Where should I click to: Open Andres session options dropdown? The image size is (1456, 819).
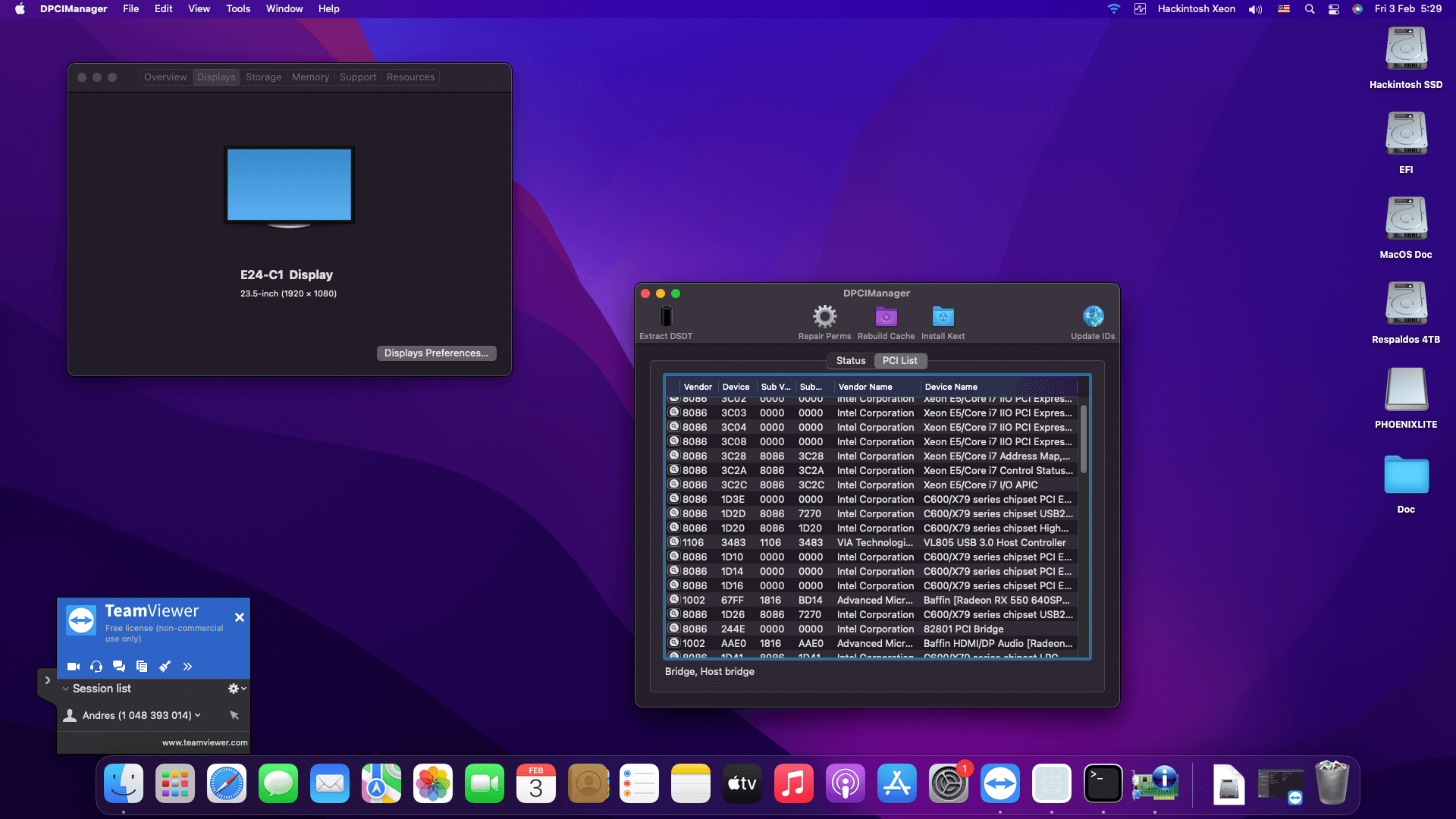point(198,715)
